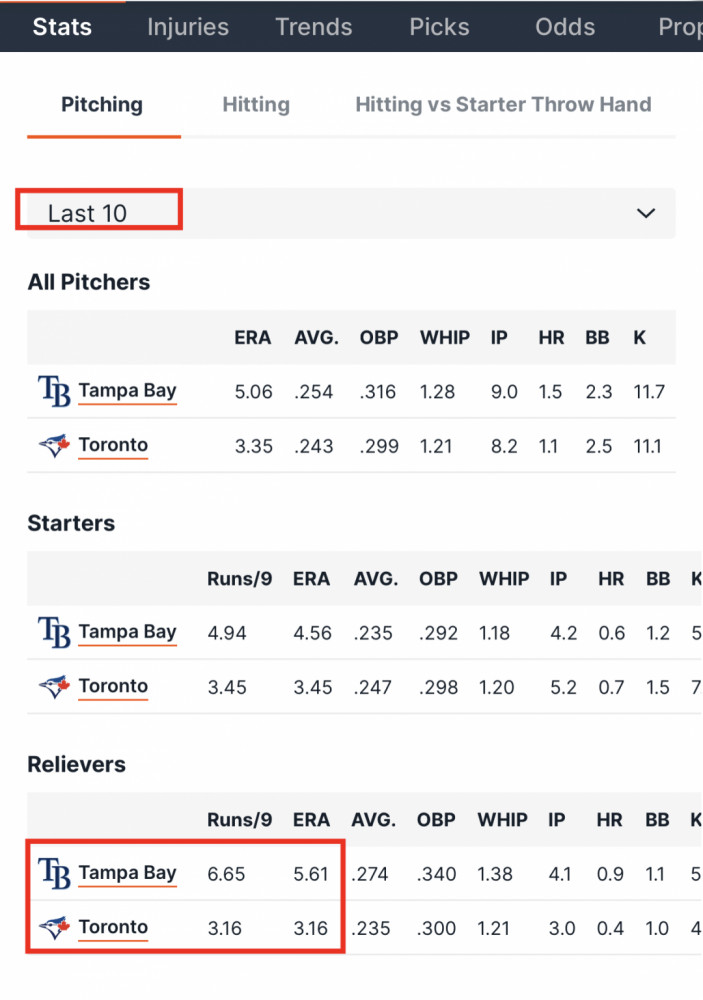Click Toronto logo in Starters table
This screenshot has height=1000, width=703.
coord(54,686)
